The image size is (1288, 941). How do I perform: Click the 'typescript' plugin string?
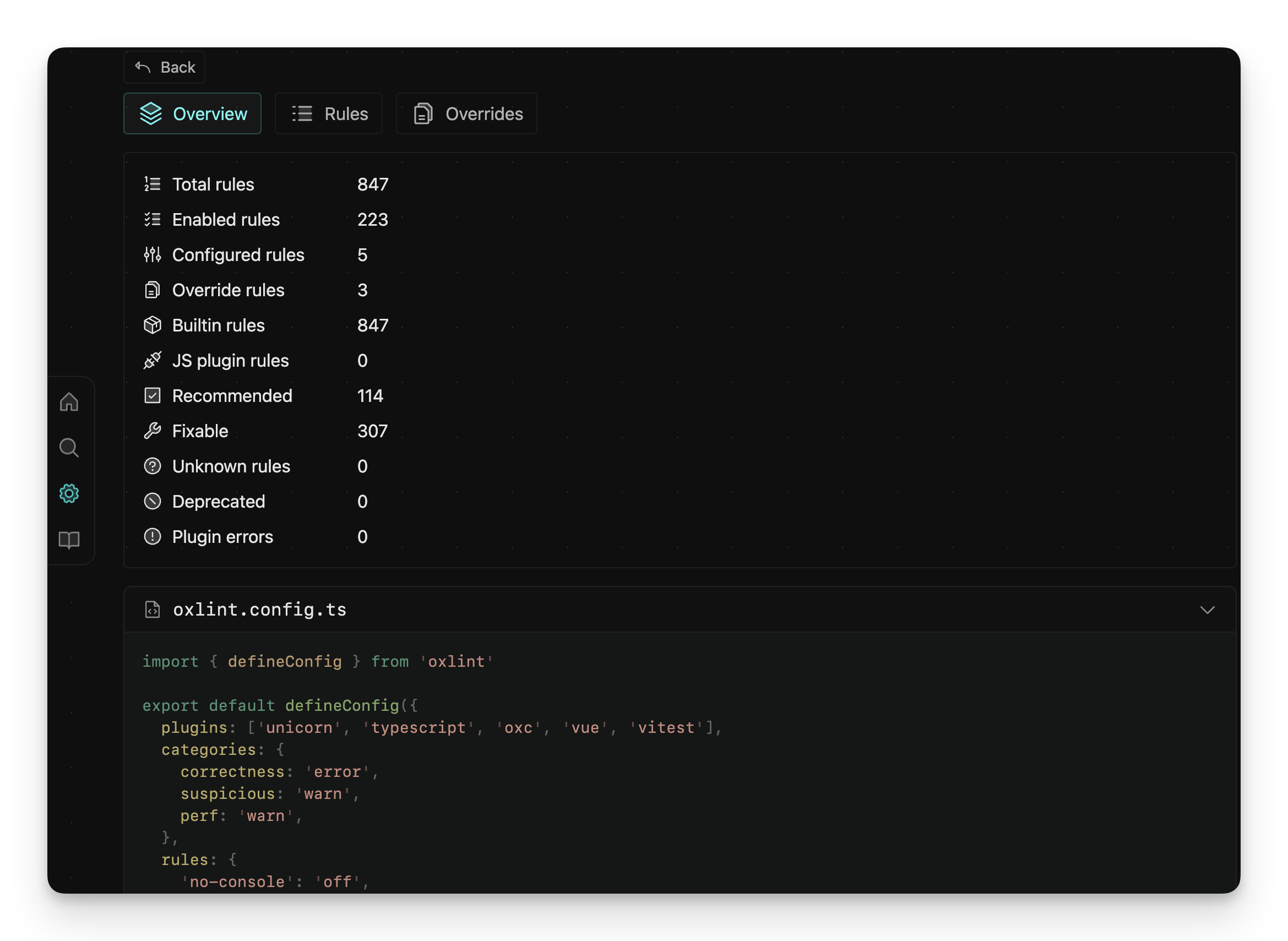point(418,728)
